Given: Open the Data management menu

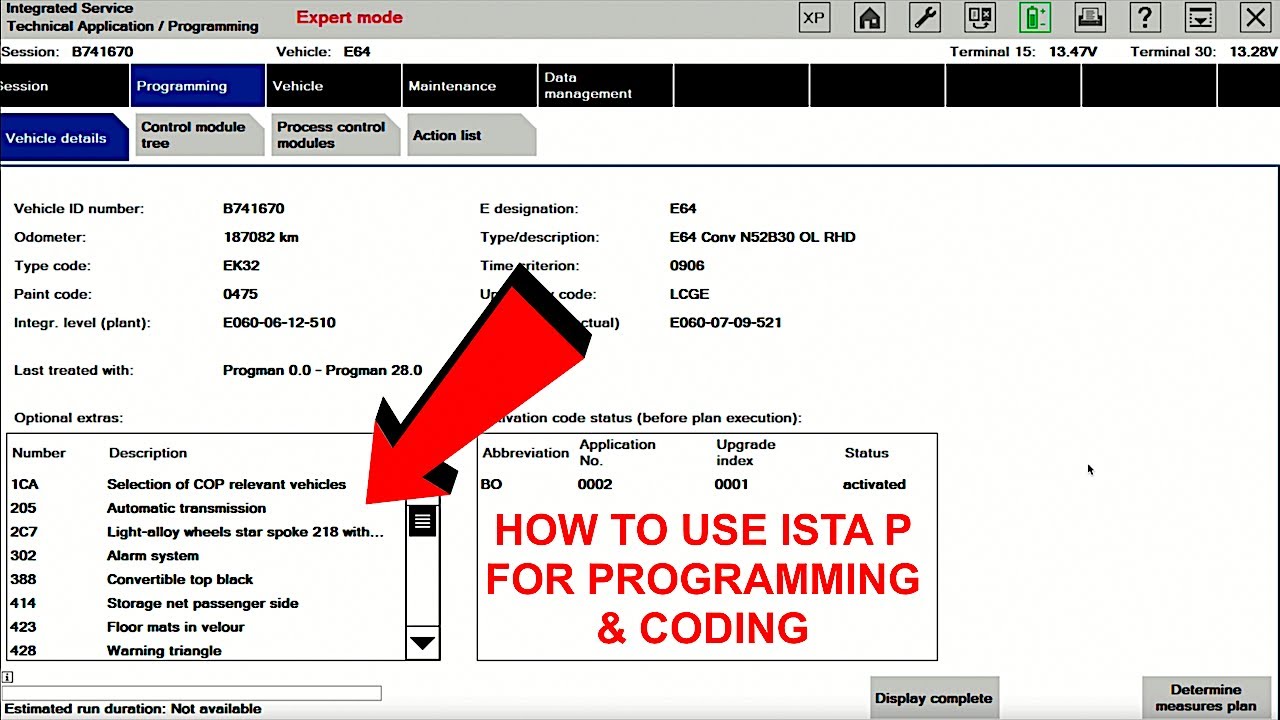Looking at the screenshot, I should (606, 85).
